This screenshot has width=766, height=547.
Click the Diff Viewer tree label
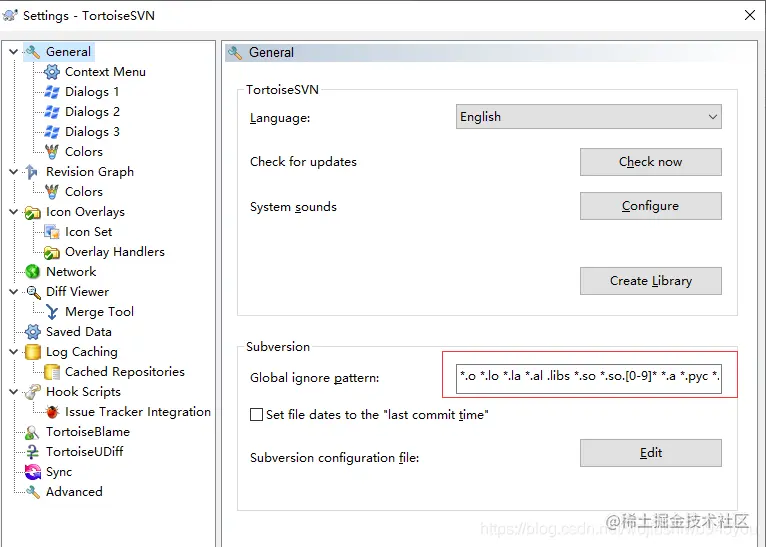pyautogui.click(x=77, y=292)
